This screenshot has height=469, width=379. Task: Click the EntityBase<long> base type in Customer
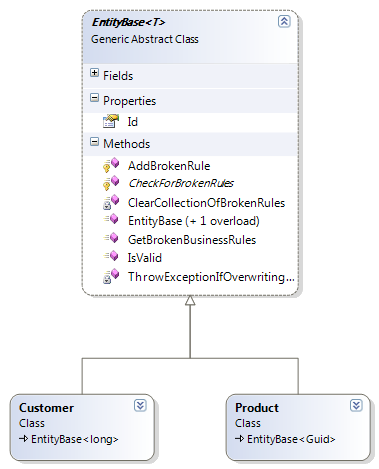75,439
